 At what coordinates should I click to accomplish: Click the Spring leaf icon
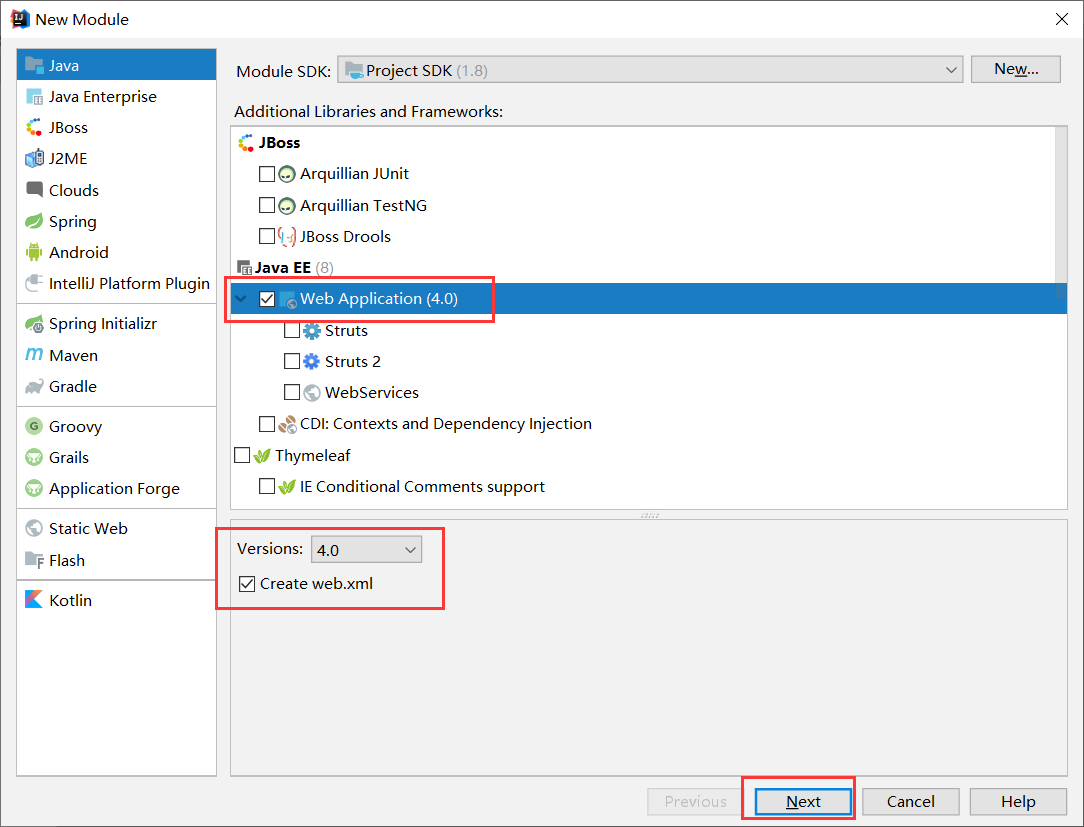pos(34,221)
